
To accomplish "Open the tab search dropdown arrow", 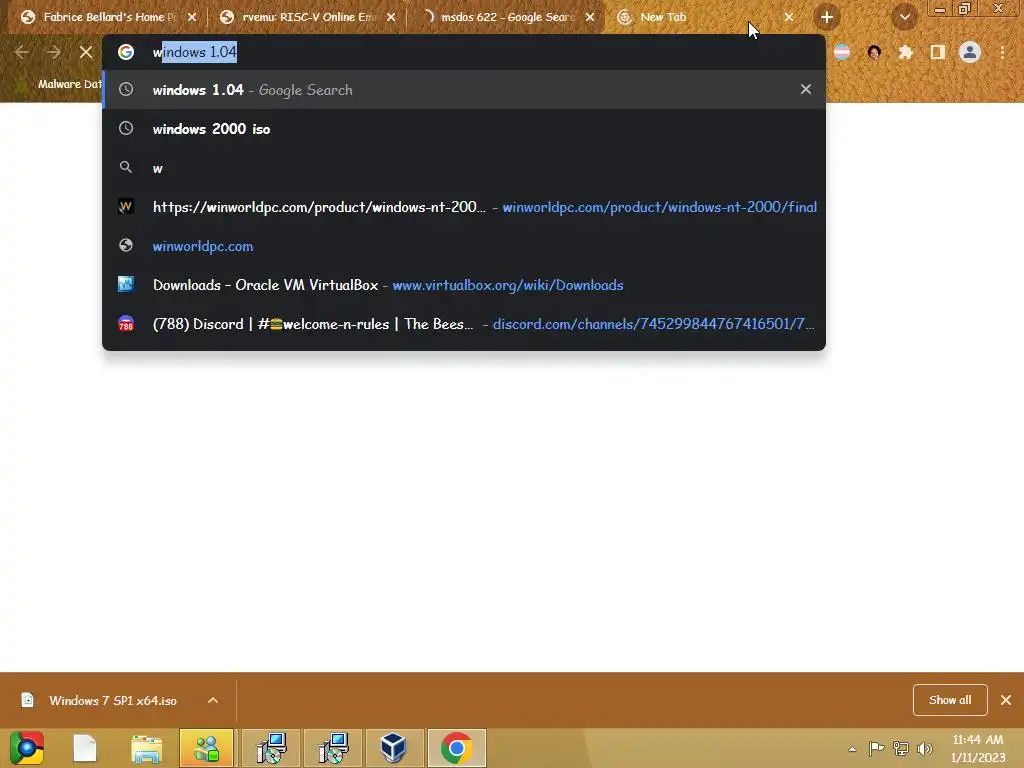I will click(x=904, y=18).
